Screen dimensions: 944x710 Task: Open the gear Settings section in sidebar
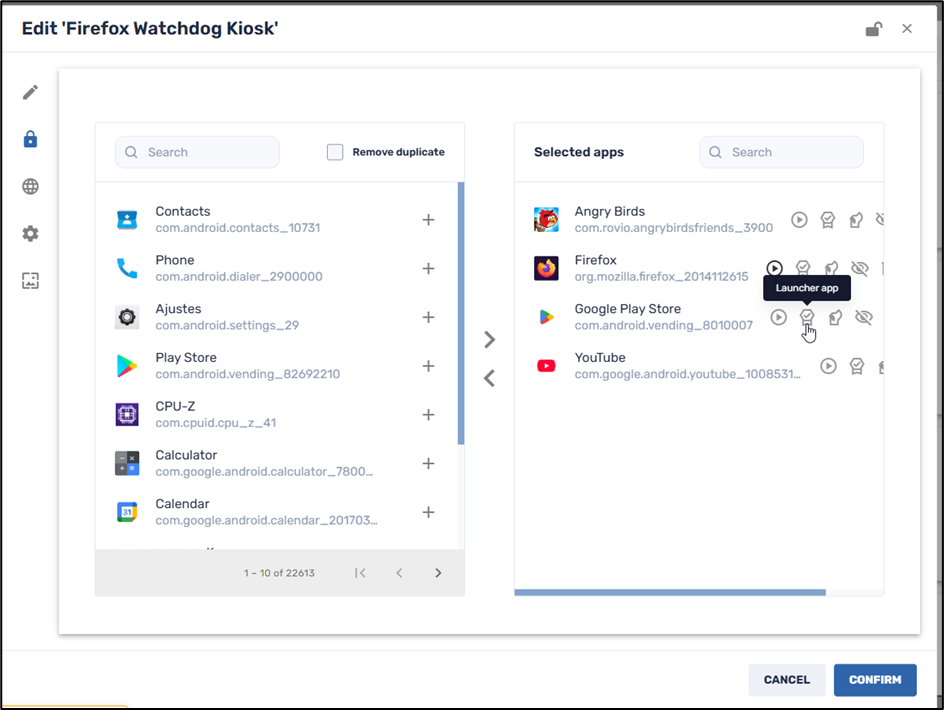click(30, 233)
